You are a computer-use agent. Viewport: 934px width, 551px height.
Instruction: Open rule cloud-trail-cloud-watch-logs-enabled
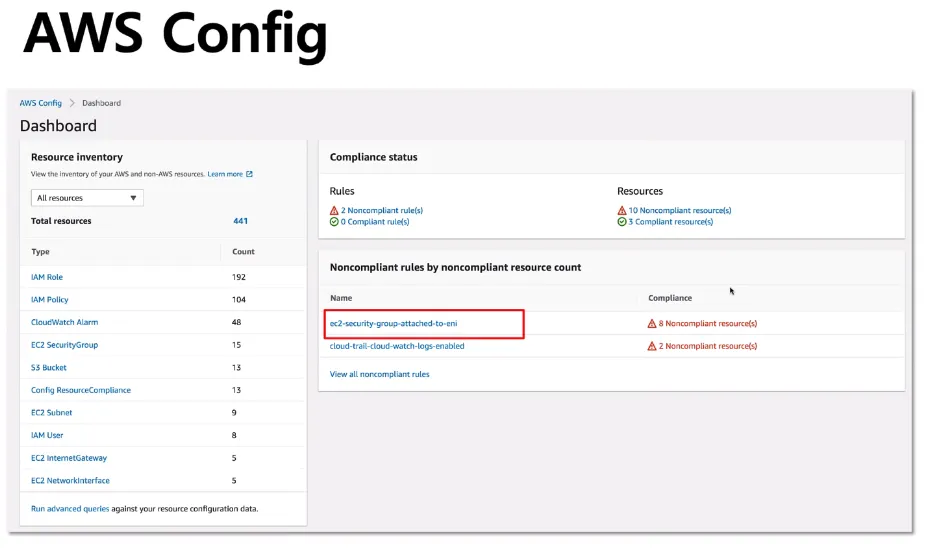pos(397,346)
